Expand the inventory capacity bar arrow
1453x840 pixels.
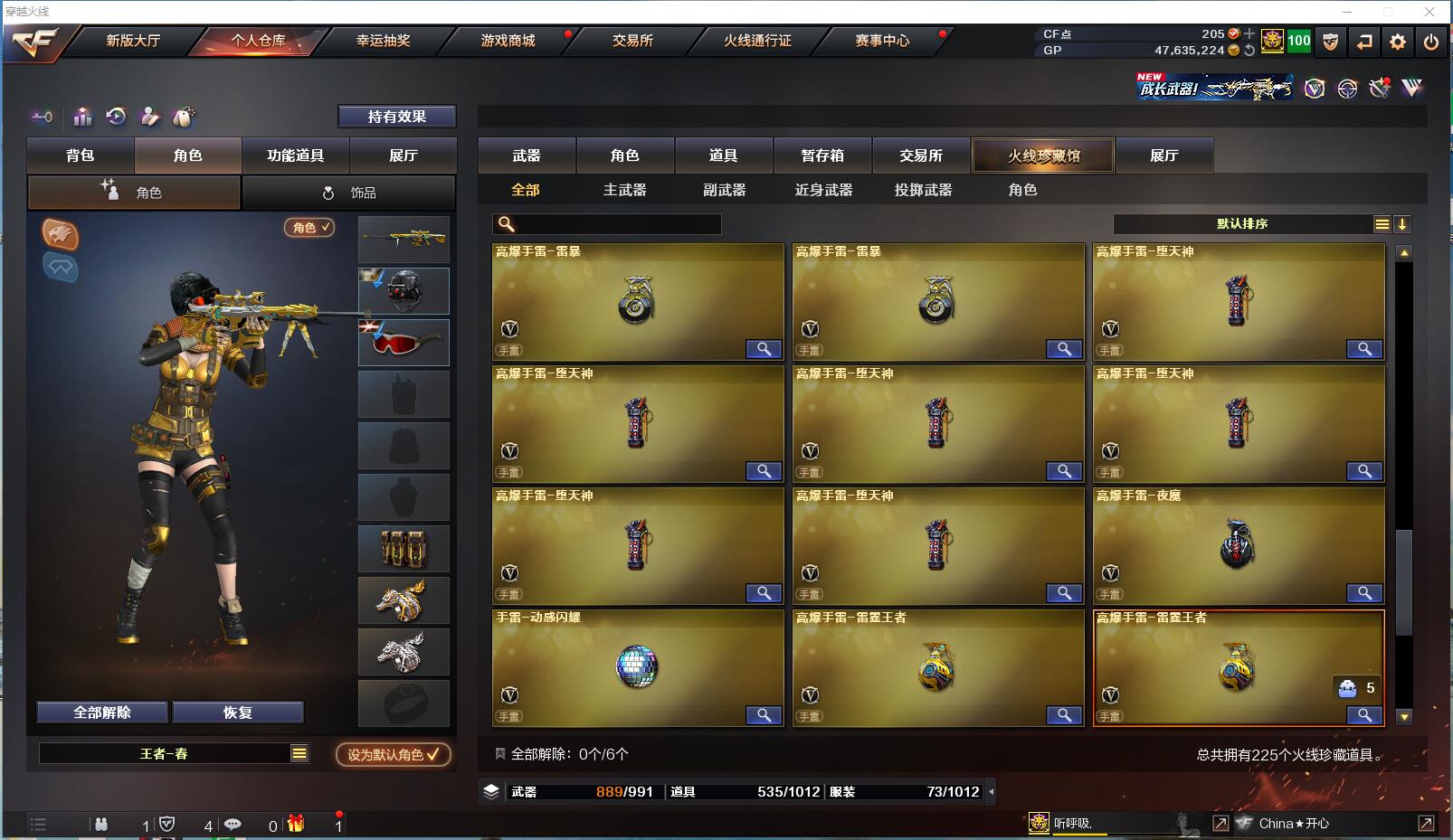pos(991,792)
